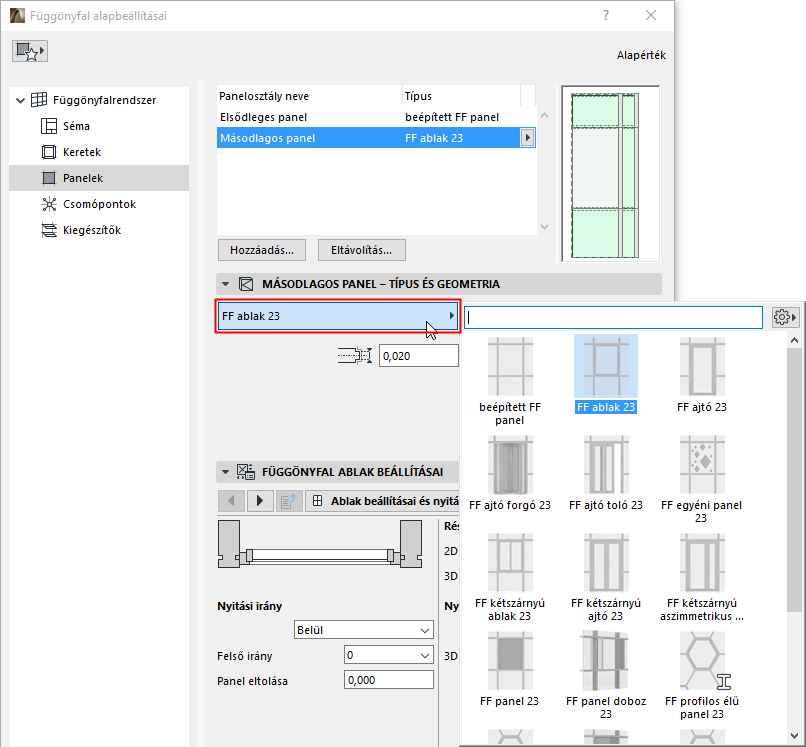Viewport: 806px width, 747px height.
Task: Open type arrow for Másodlagos panel row
Action: click(x=527, y=138)
